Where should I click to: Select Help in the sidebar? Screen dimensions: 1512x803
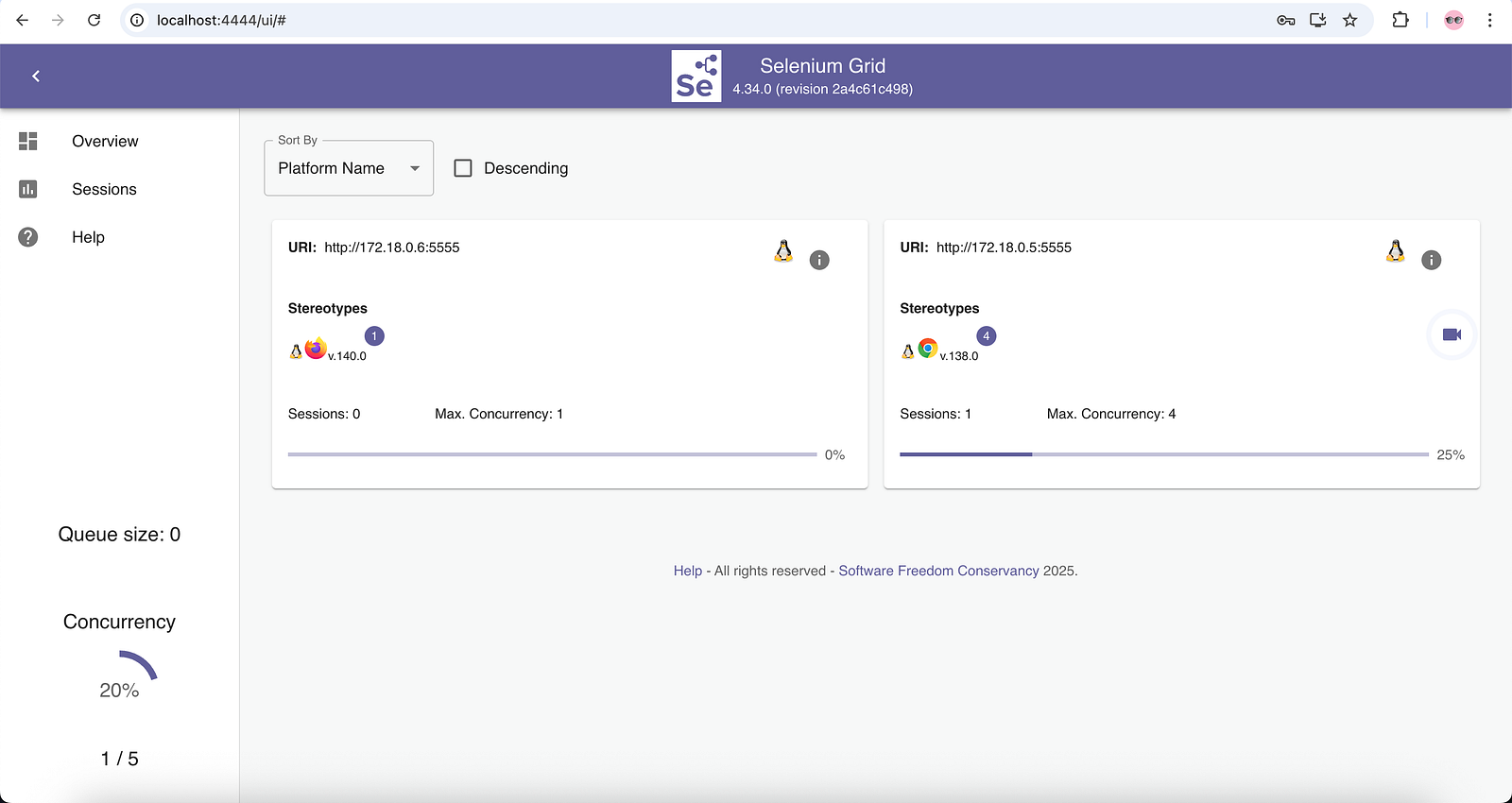pos(88,237)
